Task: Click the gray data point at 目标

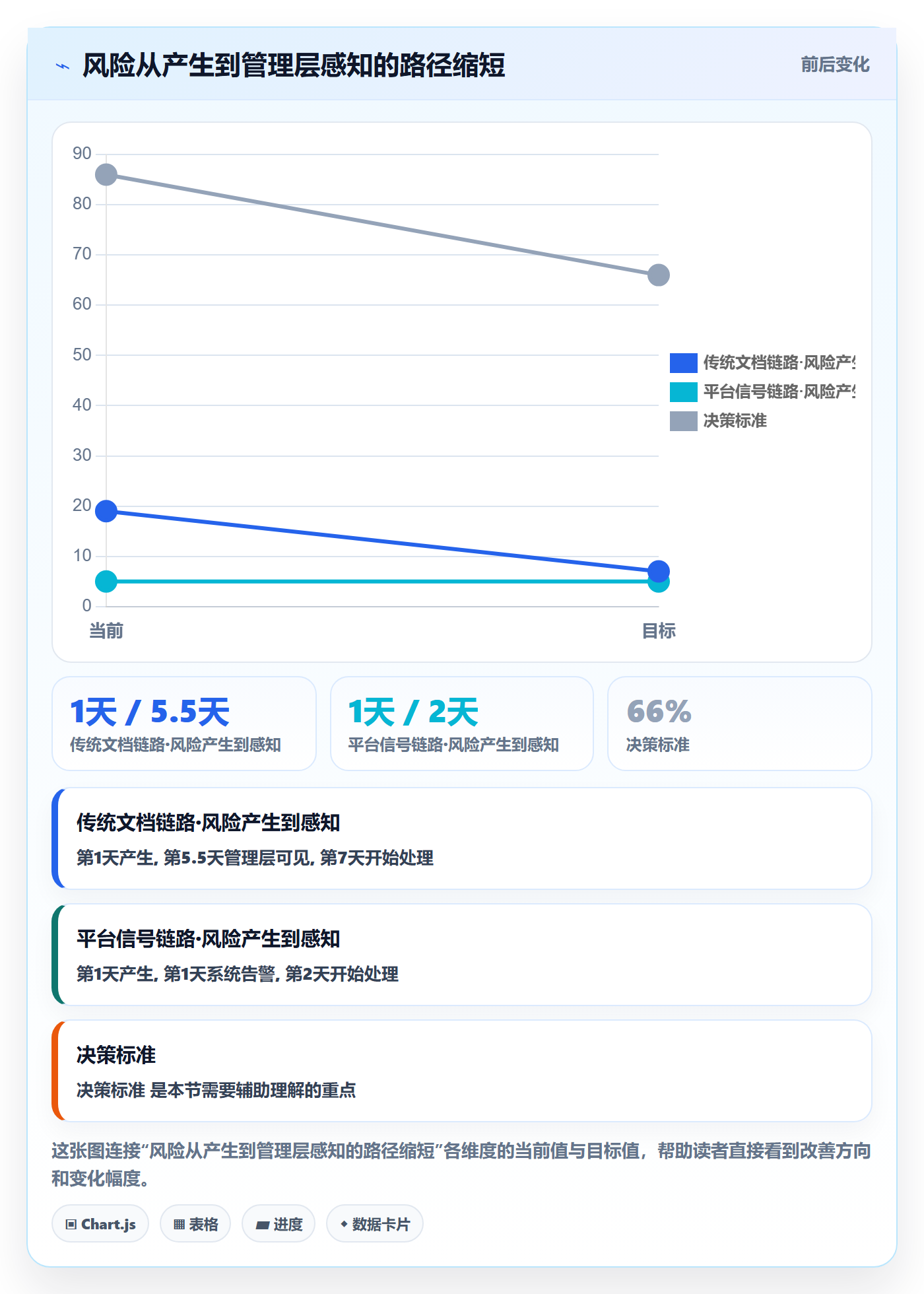Action: click(659, 275)
